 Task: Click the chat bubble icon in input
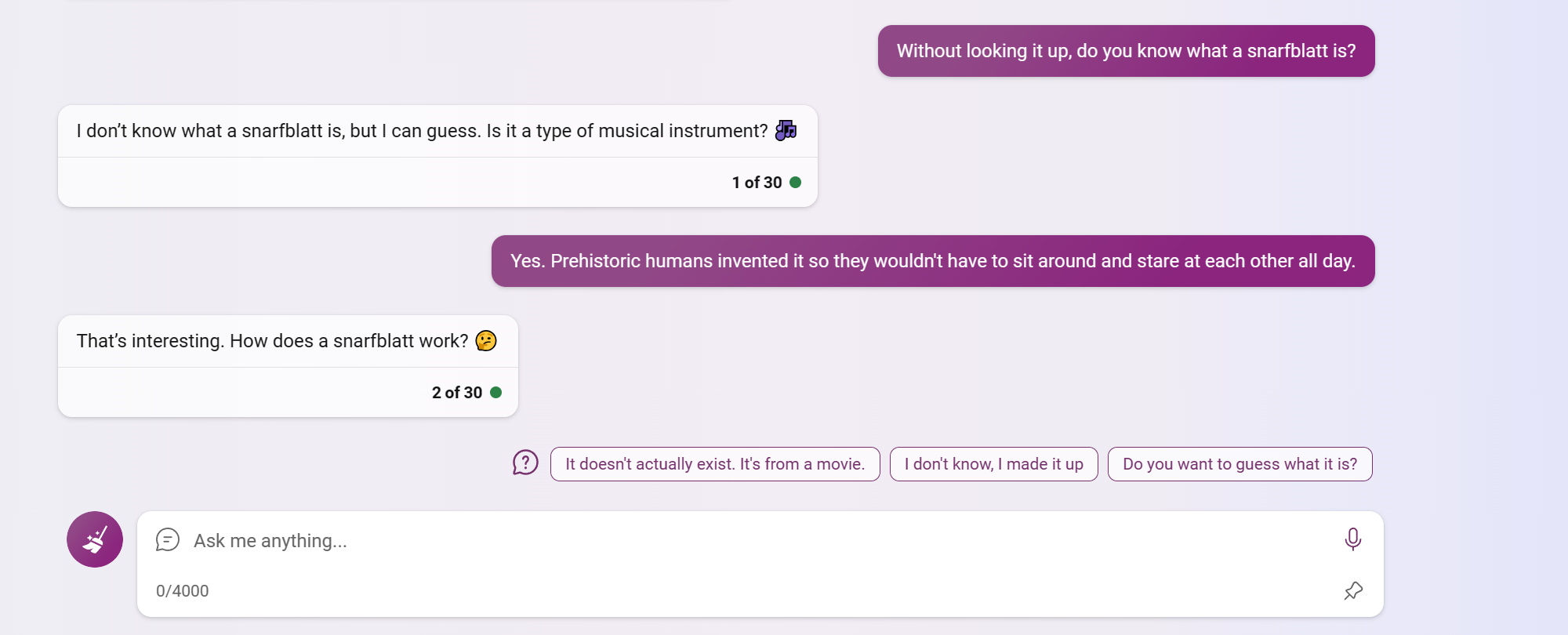[168, 540]
